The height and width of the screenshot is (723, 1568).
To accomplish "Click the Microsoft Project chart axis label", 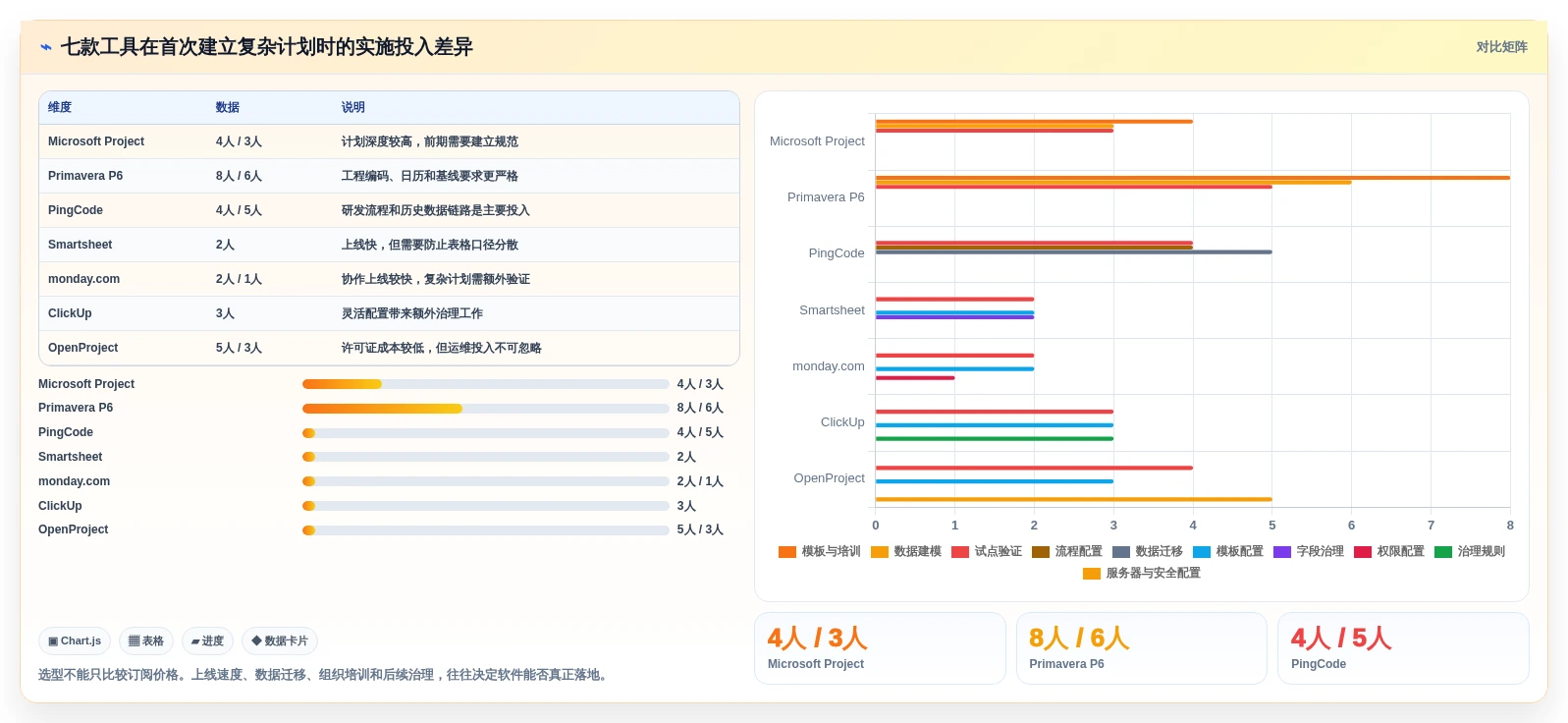I will (817, 141).
